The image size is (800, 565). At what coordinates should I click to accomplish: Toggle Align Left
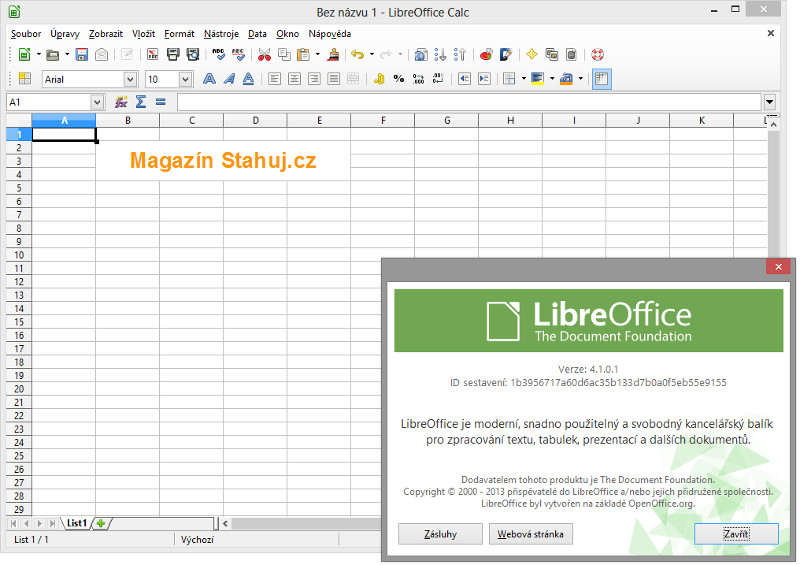coord(274,79)
